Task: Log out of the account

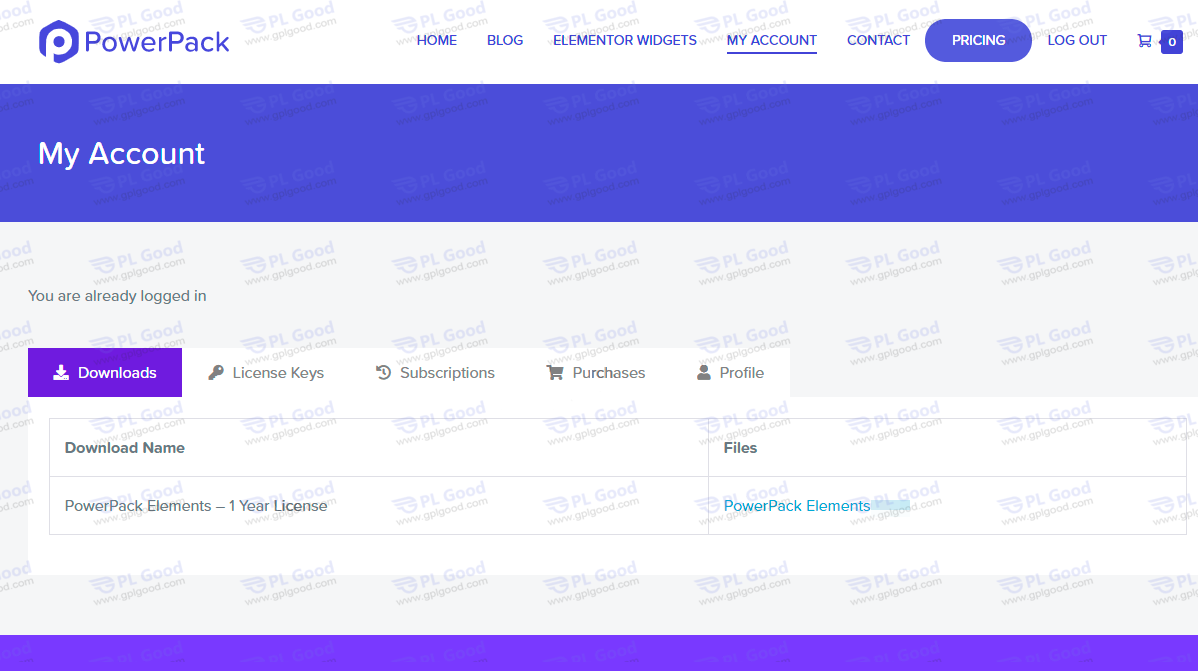Action: click(x=1077, y=41)
